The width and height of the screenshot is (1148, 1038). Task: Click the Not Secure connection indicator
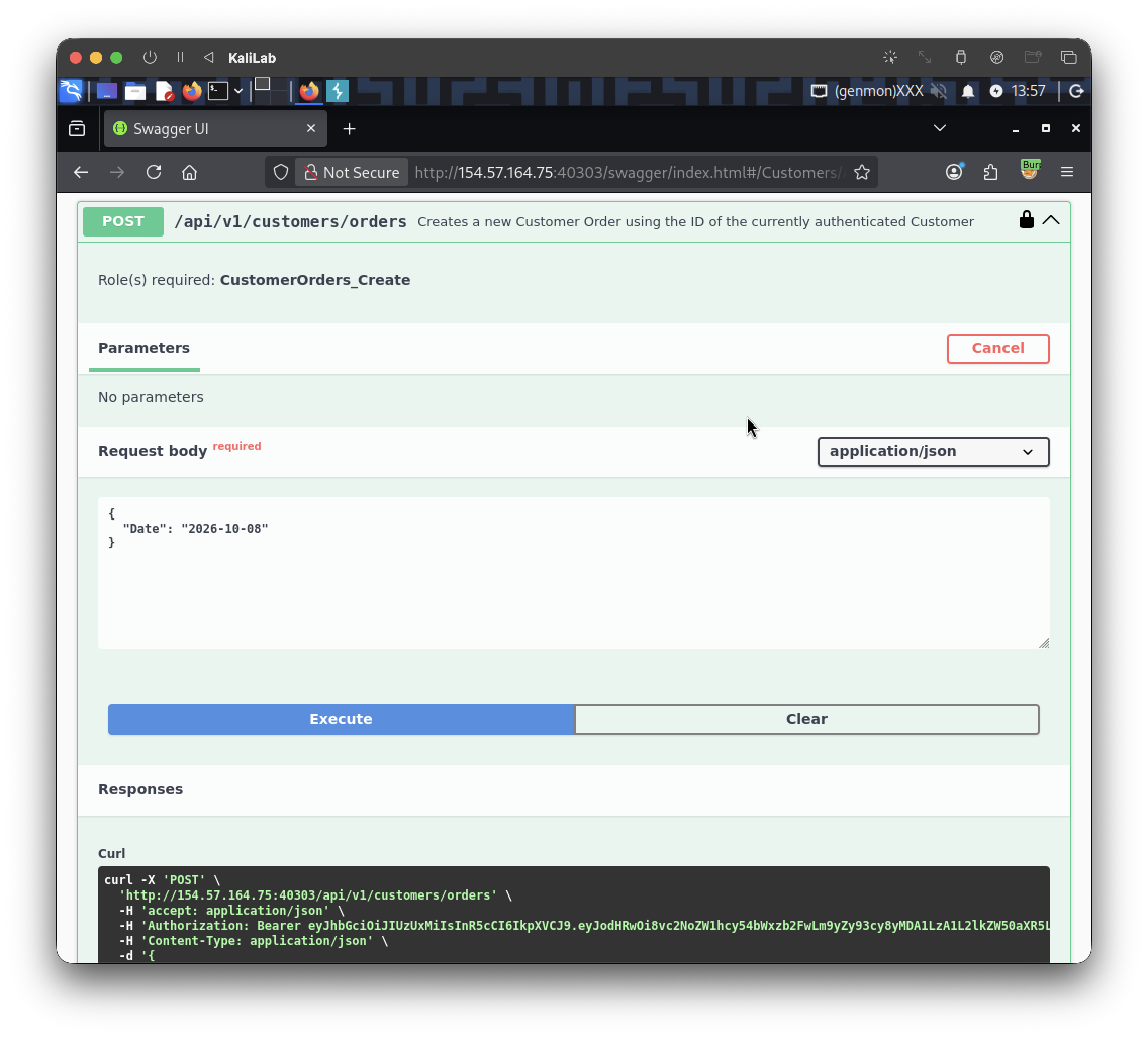point(351,172)
